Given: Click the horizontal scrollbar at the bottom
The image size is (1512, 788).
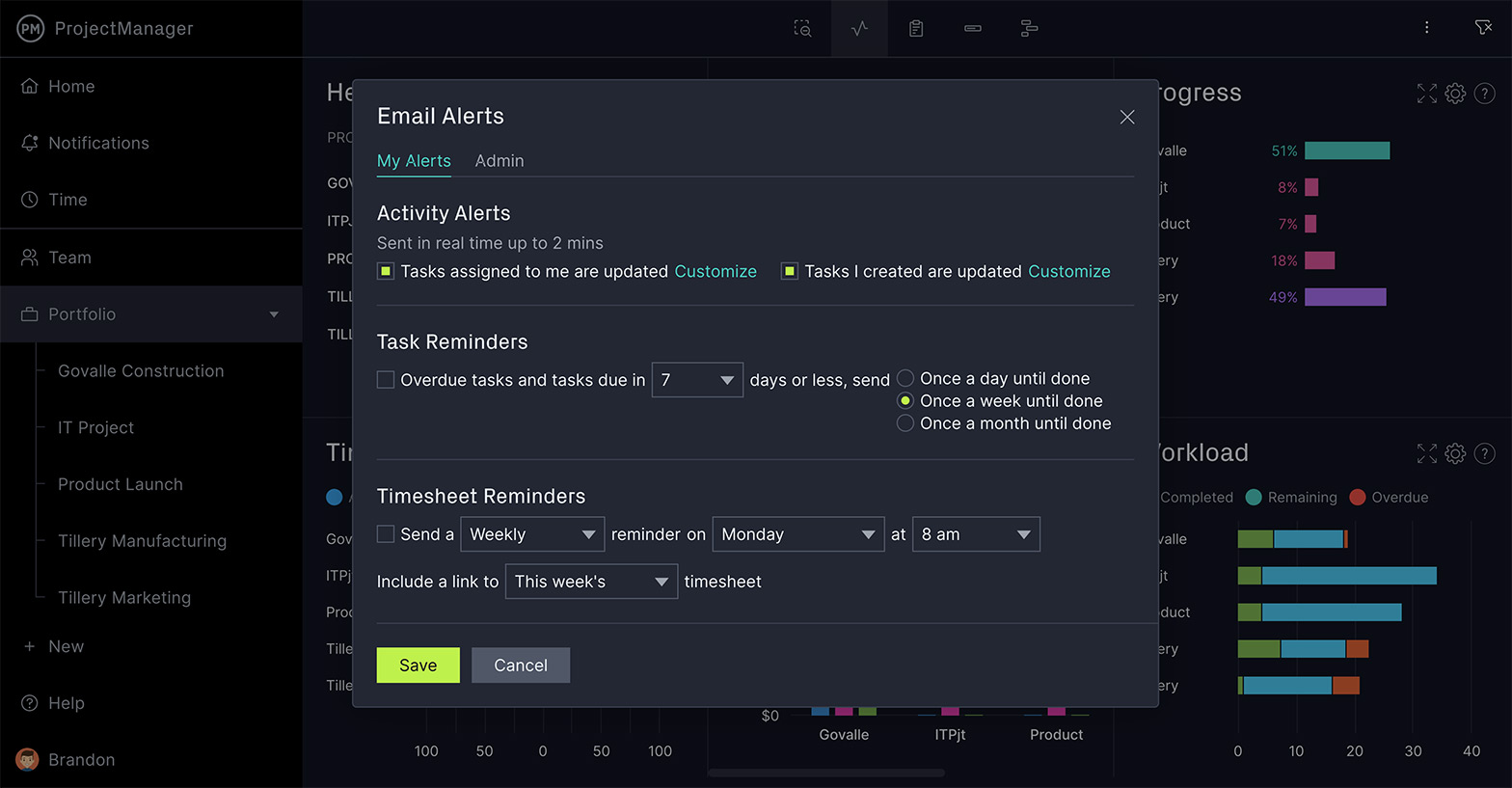Looking at the screenshot, I should (x=825, y=773).
